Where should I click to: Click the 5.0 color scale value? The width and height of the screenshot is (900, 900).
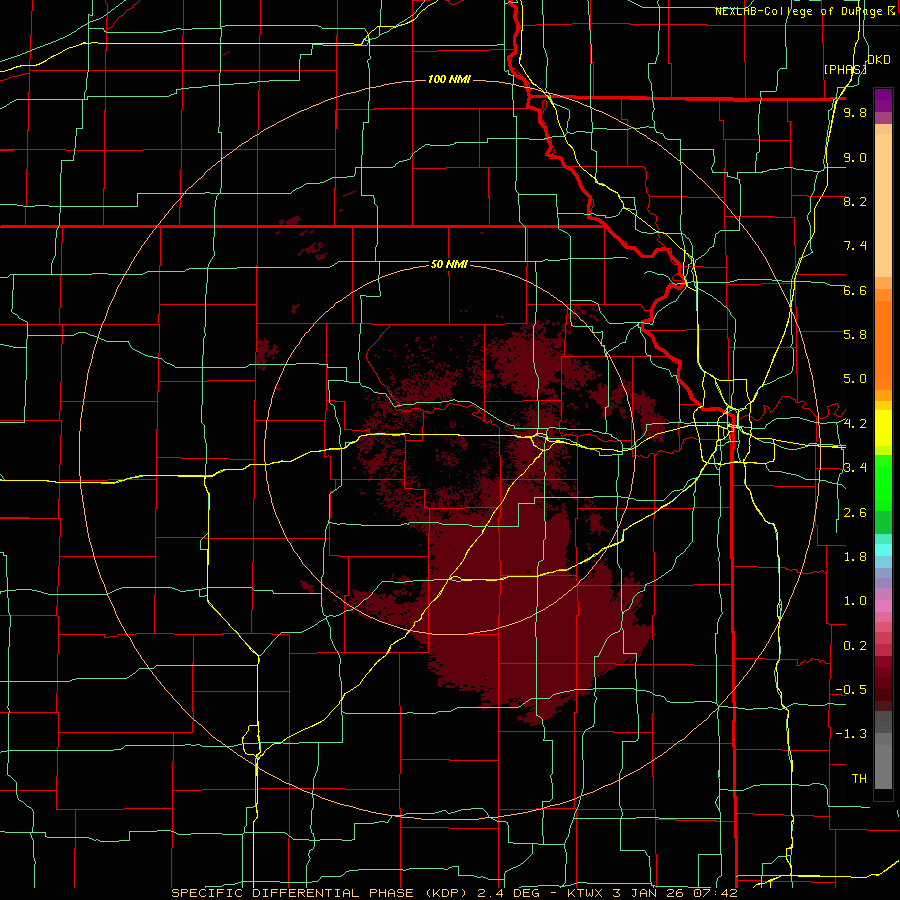[x=855, y=379]
